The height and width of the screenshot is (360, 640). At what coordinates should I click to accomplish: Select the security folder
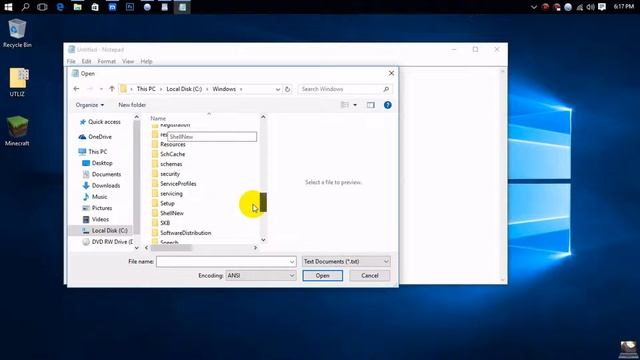click(165, 174)
